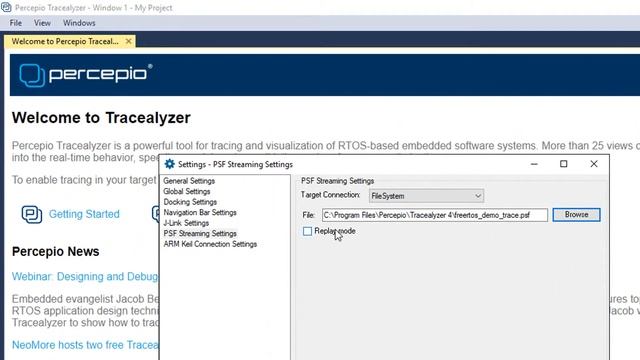Open the View menu
Image resolution: width=640 pixels, height=360 pixels.
[42, 23]
